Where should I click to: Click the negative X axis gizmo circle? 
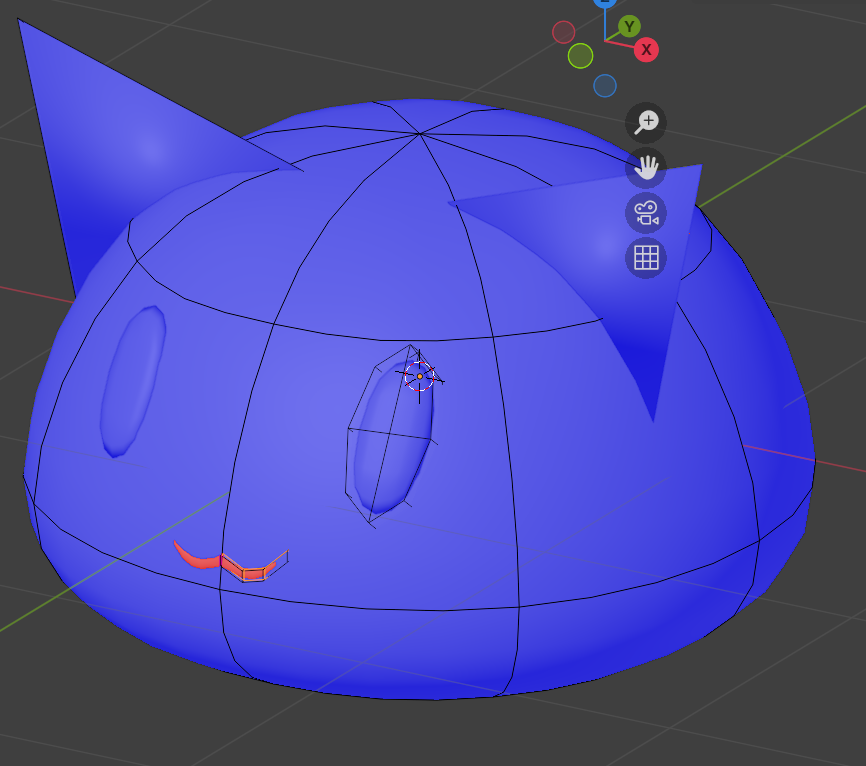(x=563, y=32)
